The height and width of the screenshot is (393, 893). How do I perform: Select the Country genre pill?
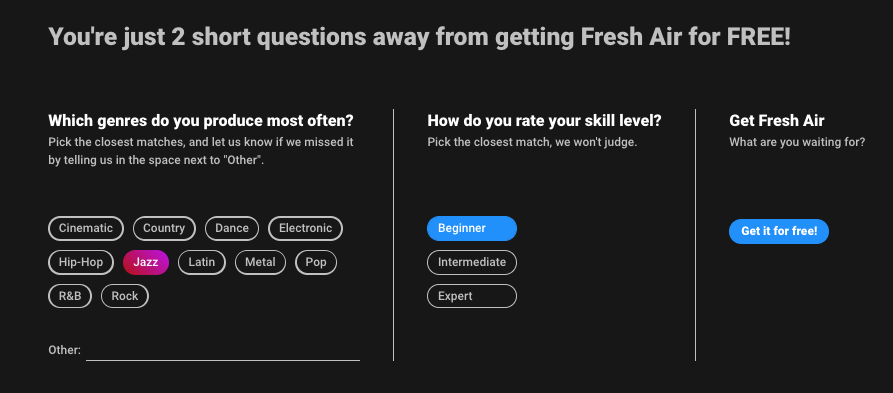[x=164, y=228]
